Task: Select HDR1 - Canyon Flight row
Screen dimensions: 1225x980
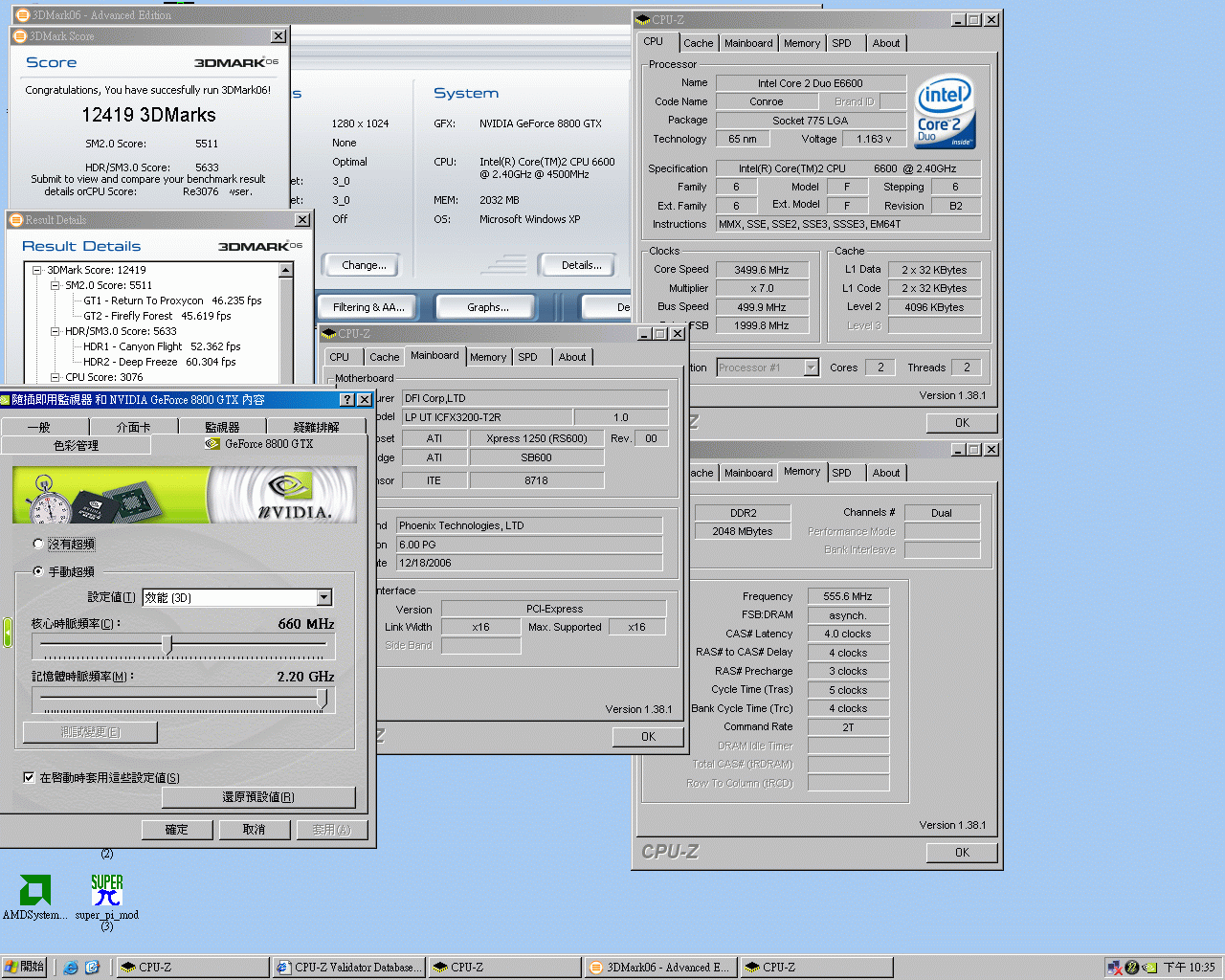Action: [162, 346]
